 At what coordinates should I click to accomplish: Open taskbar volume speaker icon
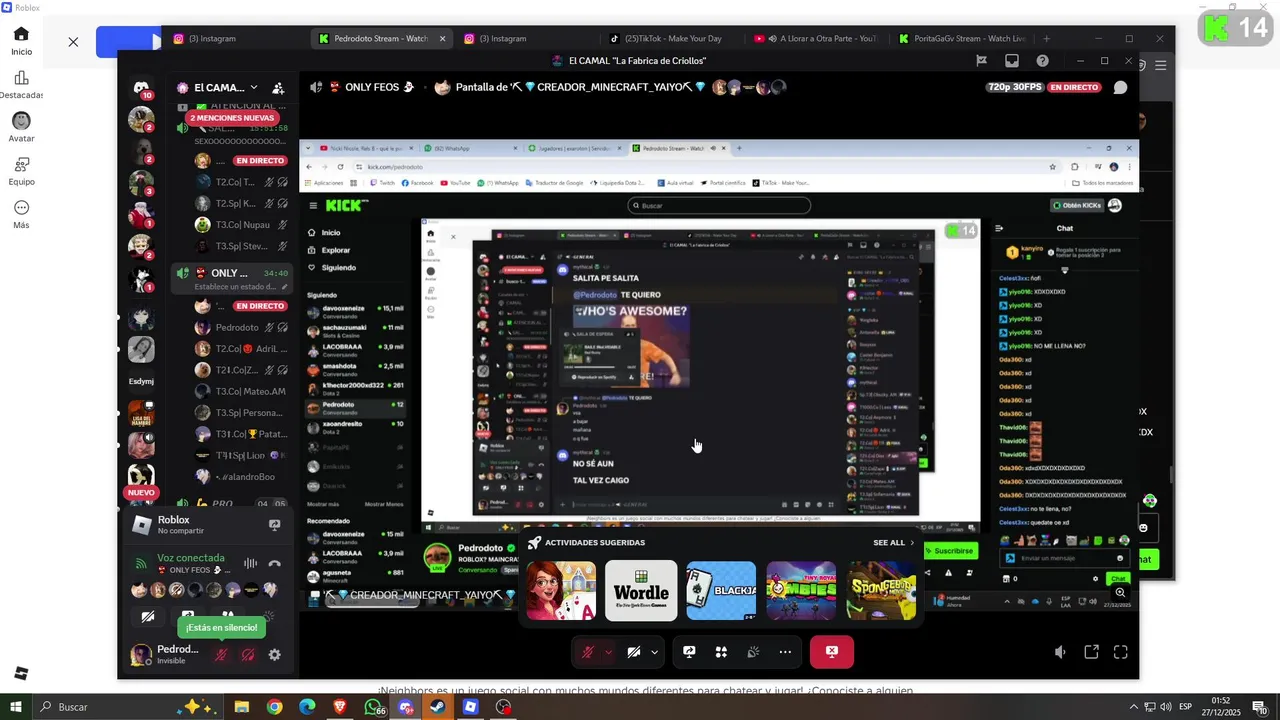click(1165, 707)
